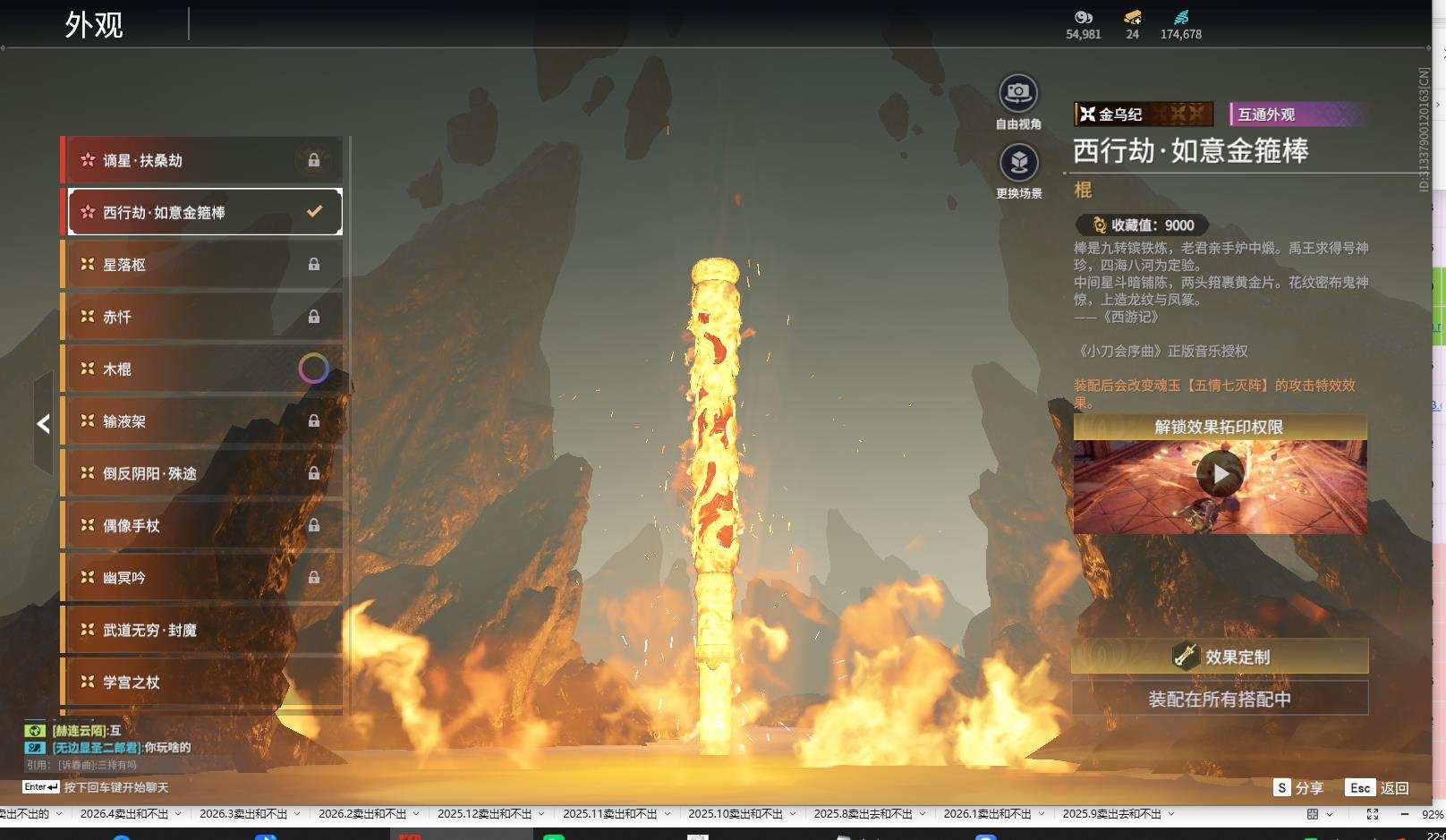The width and height of the screenshot is (1446, 840).
Task: Click the lock icon on 倒反阴阳·殊途
Action: point(314,472)
